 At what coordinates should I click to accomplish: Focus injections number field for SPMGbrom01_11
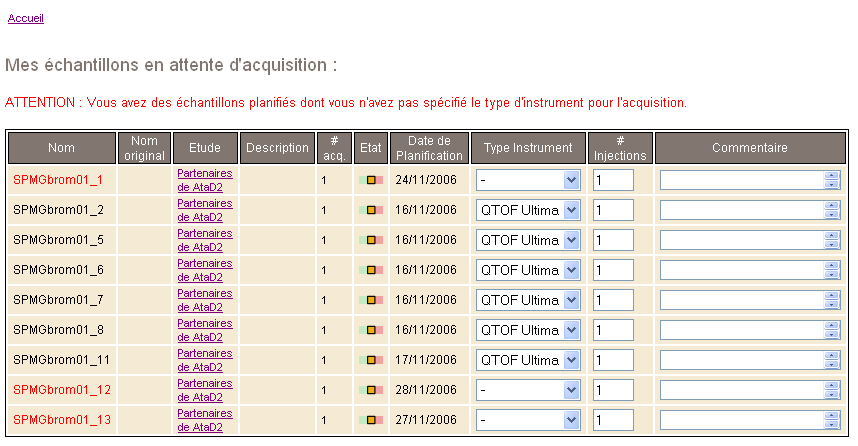tap(613, 360)
